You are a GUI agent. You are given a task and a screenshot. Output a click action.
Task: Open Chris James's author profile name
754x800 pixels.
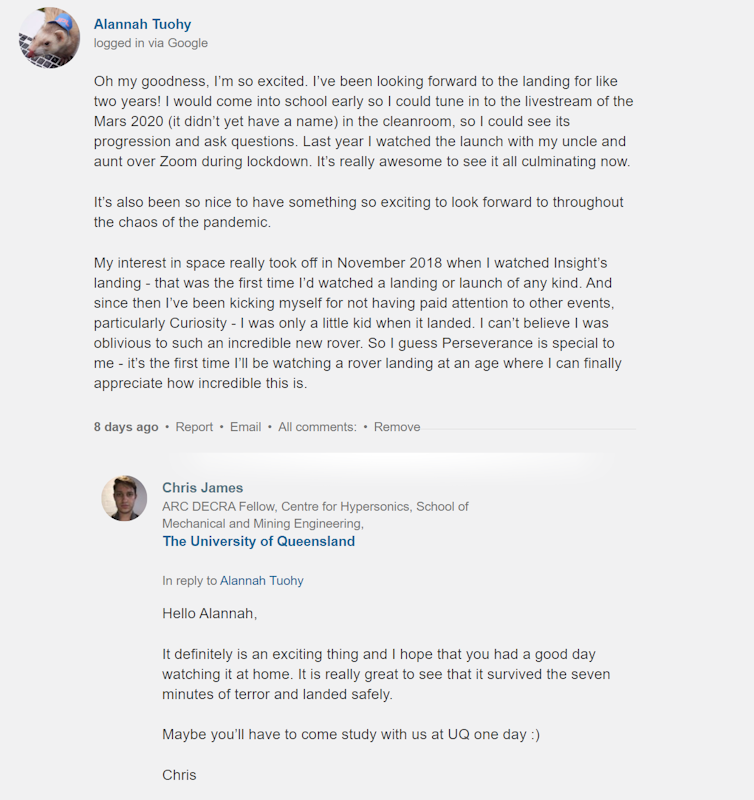203,488
